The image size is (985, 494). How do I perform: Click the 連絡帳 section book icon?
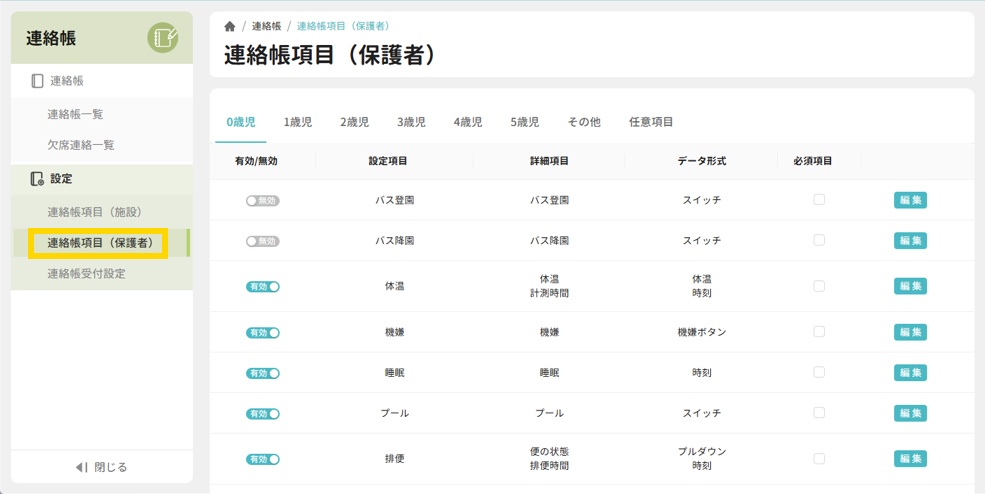37,81
